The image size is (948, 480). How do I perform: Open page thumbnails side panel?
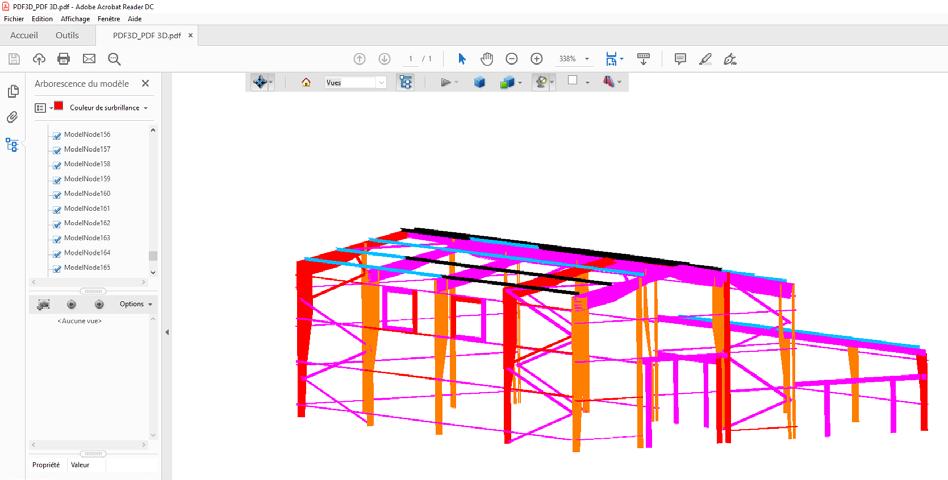[x=12, y=91]
